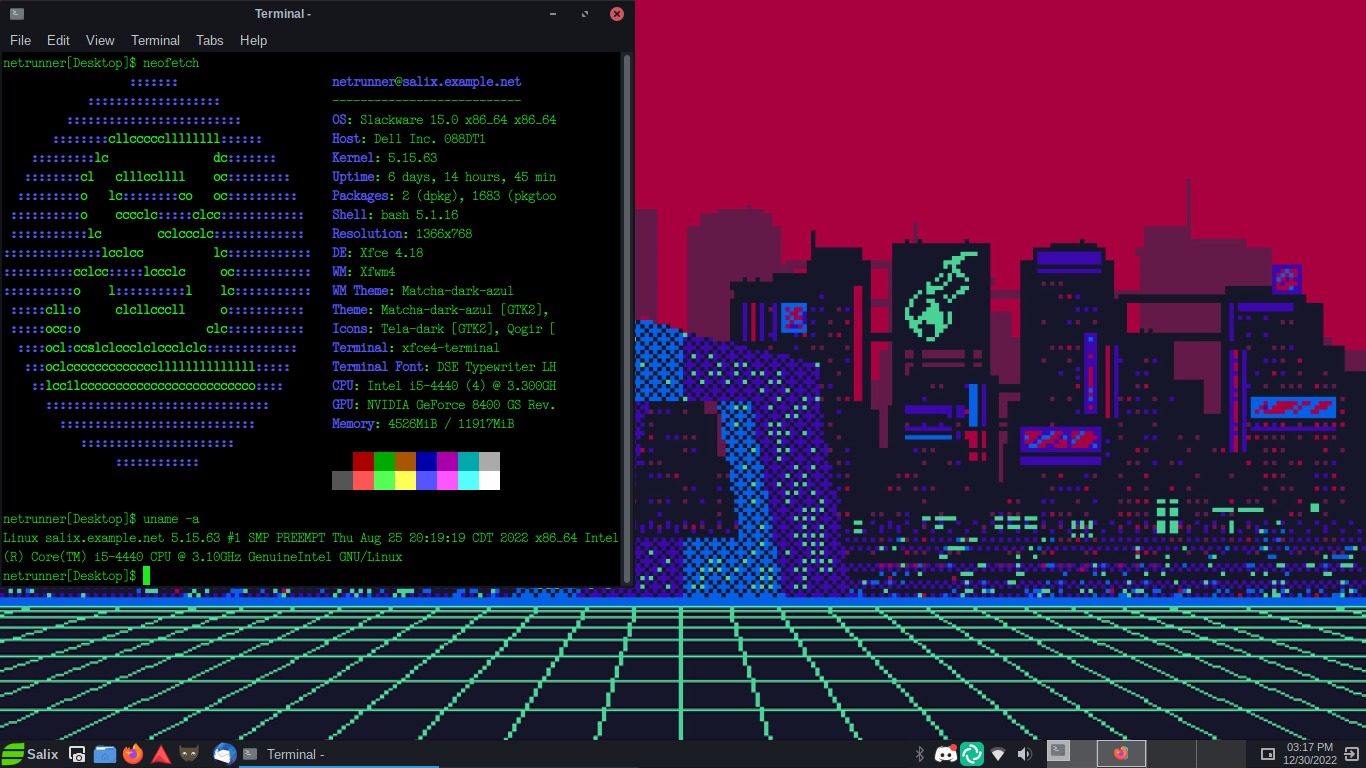Click the dark red block in neofetch palette

[363, 461]
